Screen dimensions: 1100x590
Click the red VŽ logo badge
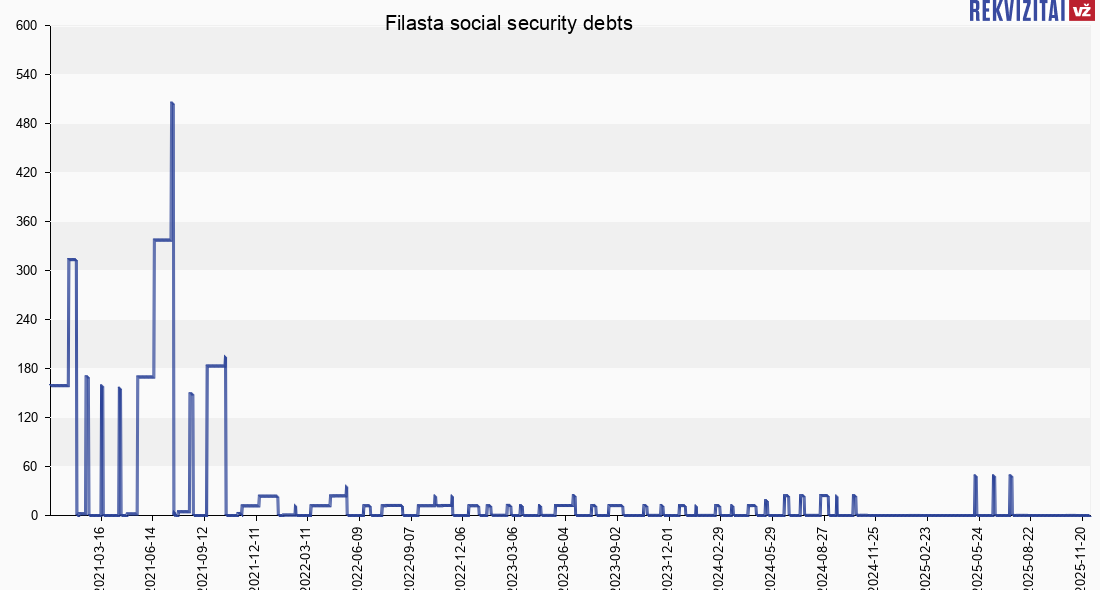click(x=1081, y=11)
